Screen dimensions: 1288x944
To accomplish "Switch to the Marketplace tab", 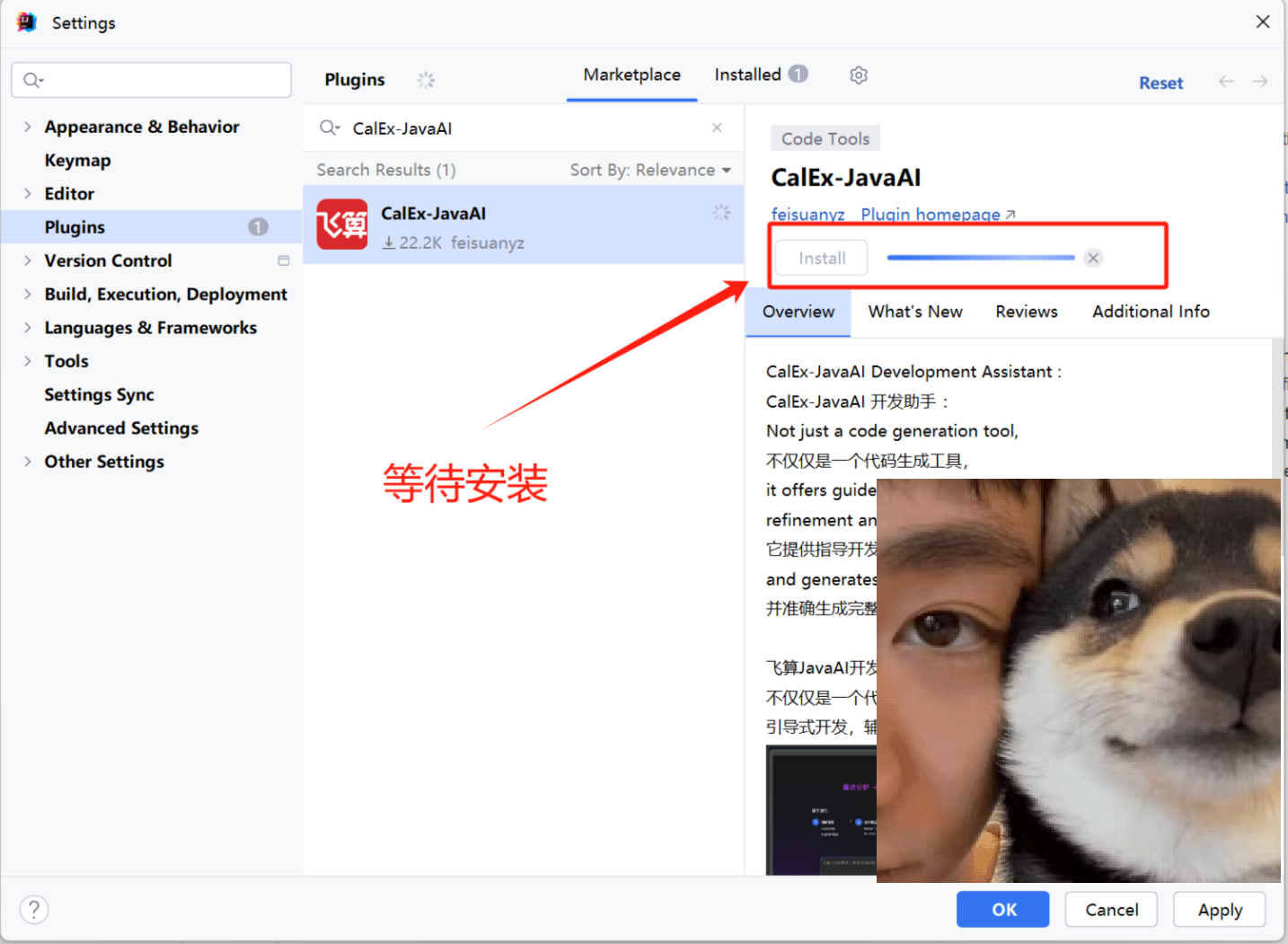I will (x=632, y=75).
